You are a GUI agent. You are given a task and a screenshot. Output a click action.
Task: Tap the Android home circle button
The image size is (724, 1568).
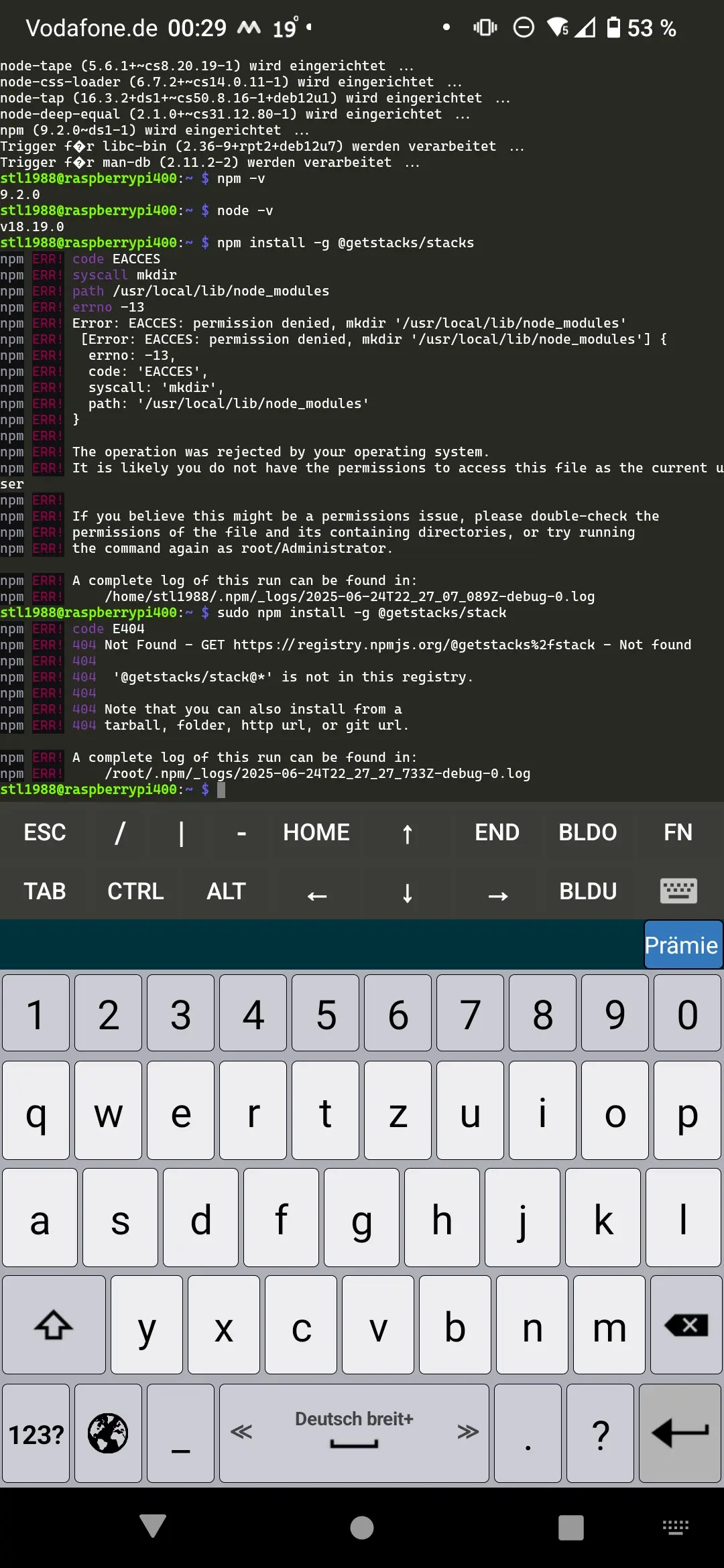click(362, 1527)
